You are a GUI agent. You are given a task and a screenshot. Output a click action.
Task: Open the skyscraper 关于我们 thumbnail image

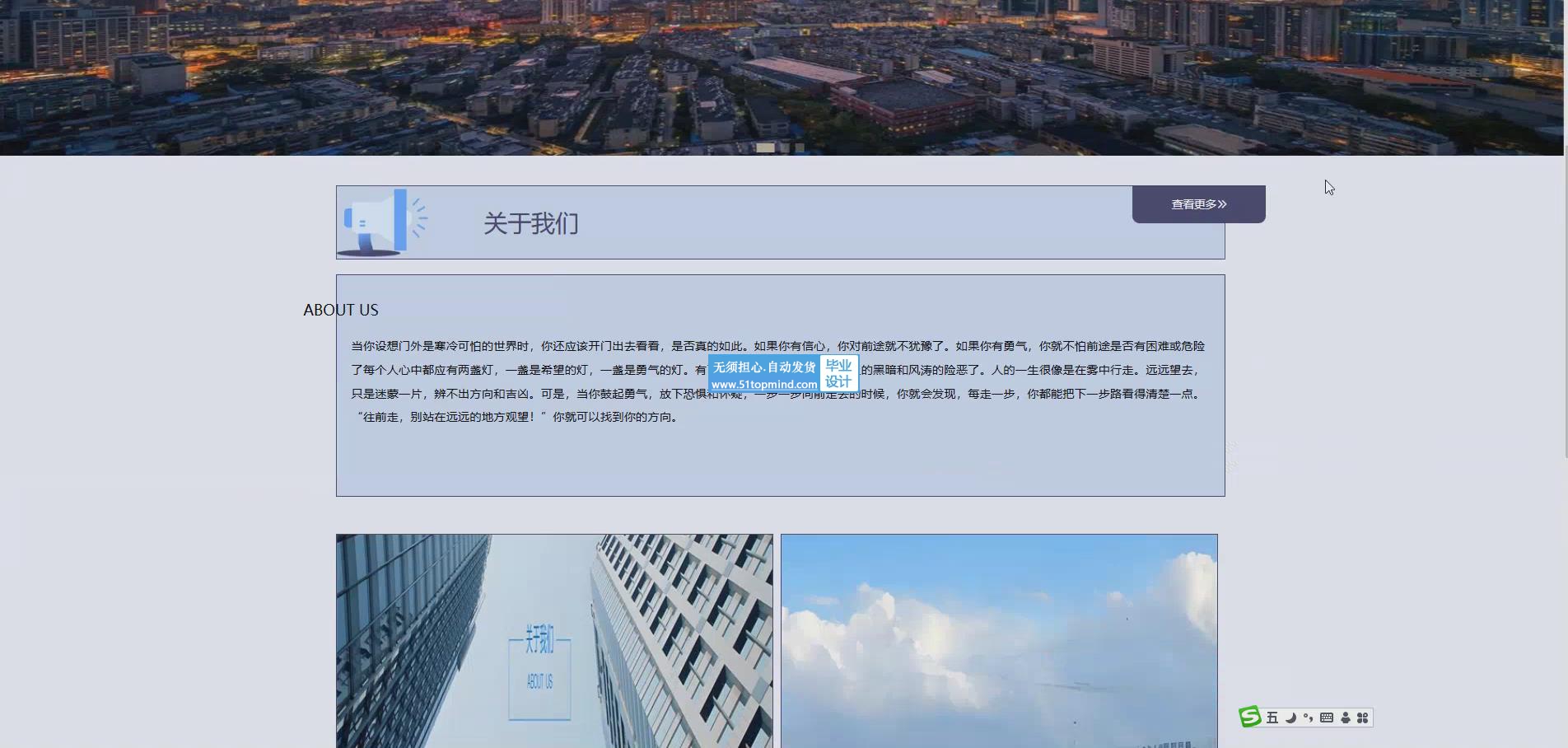[x=554, y=641]
